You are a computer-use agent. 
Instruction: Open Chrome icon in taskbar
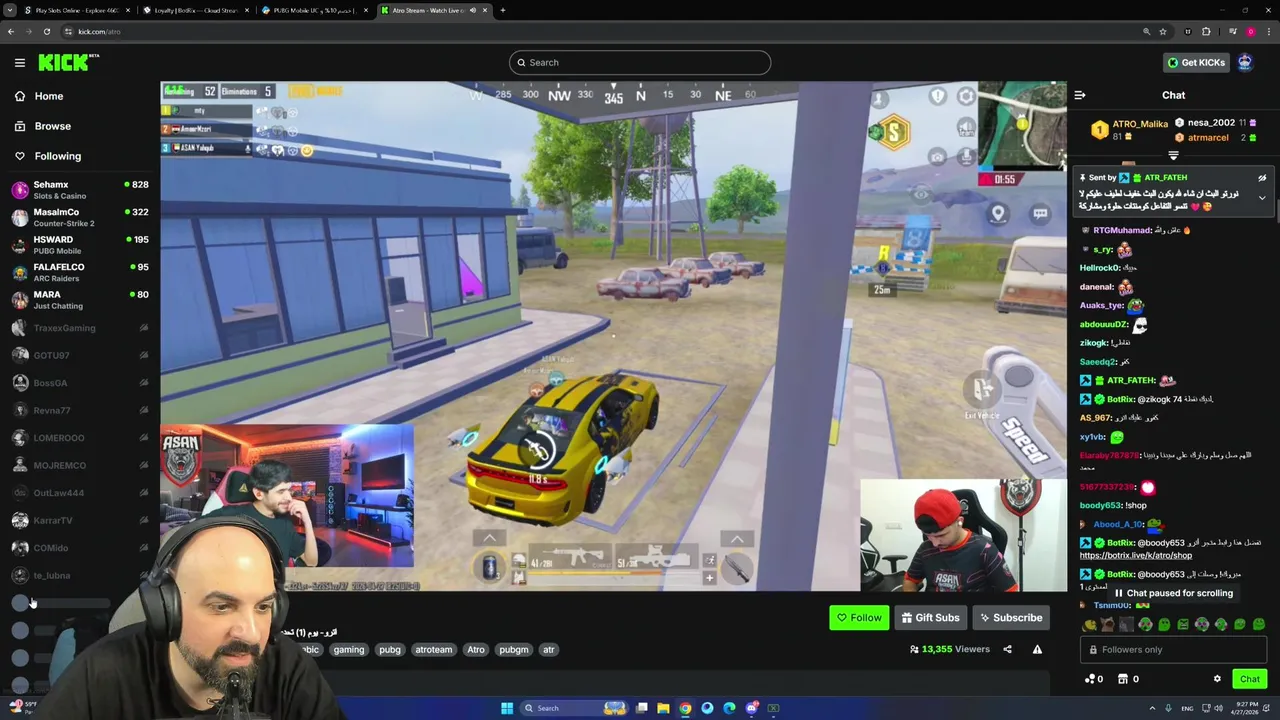[x=685, y=708]
